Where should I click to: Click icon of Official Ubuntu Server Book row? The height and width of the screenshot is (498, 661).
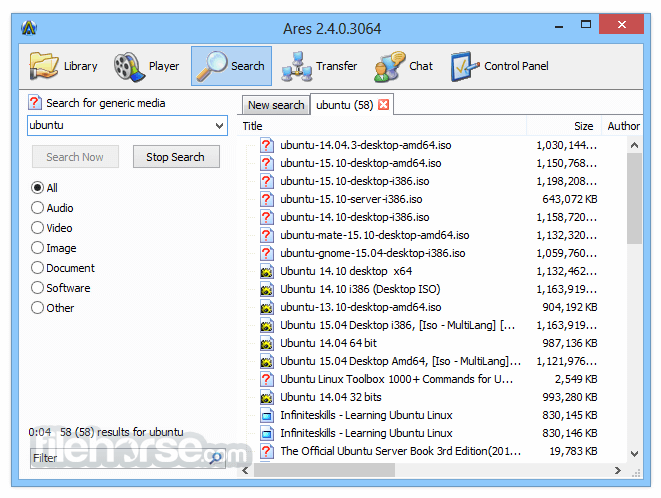click(x=266, y=451)
